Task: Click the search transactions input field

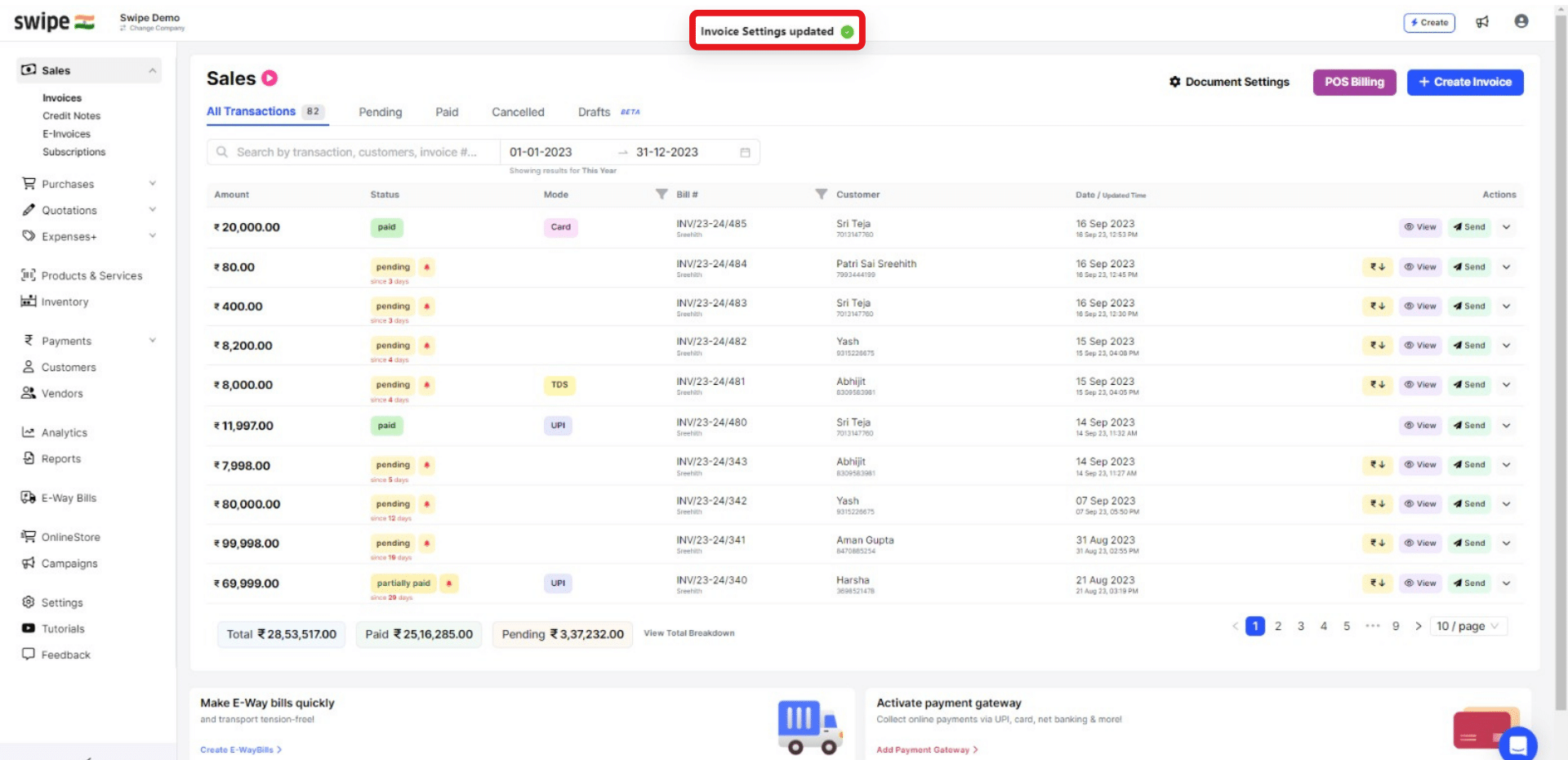Action: click(351, 151)
